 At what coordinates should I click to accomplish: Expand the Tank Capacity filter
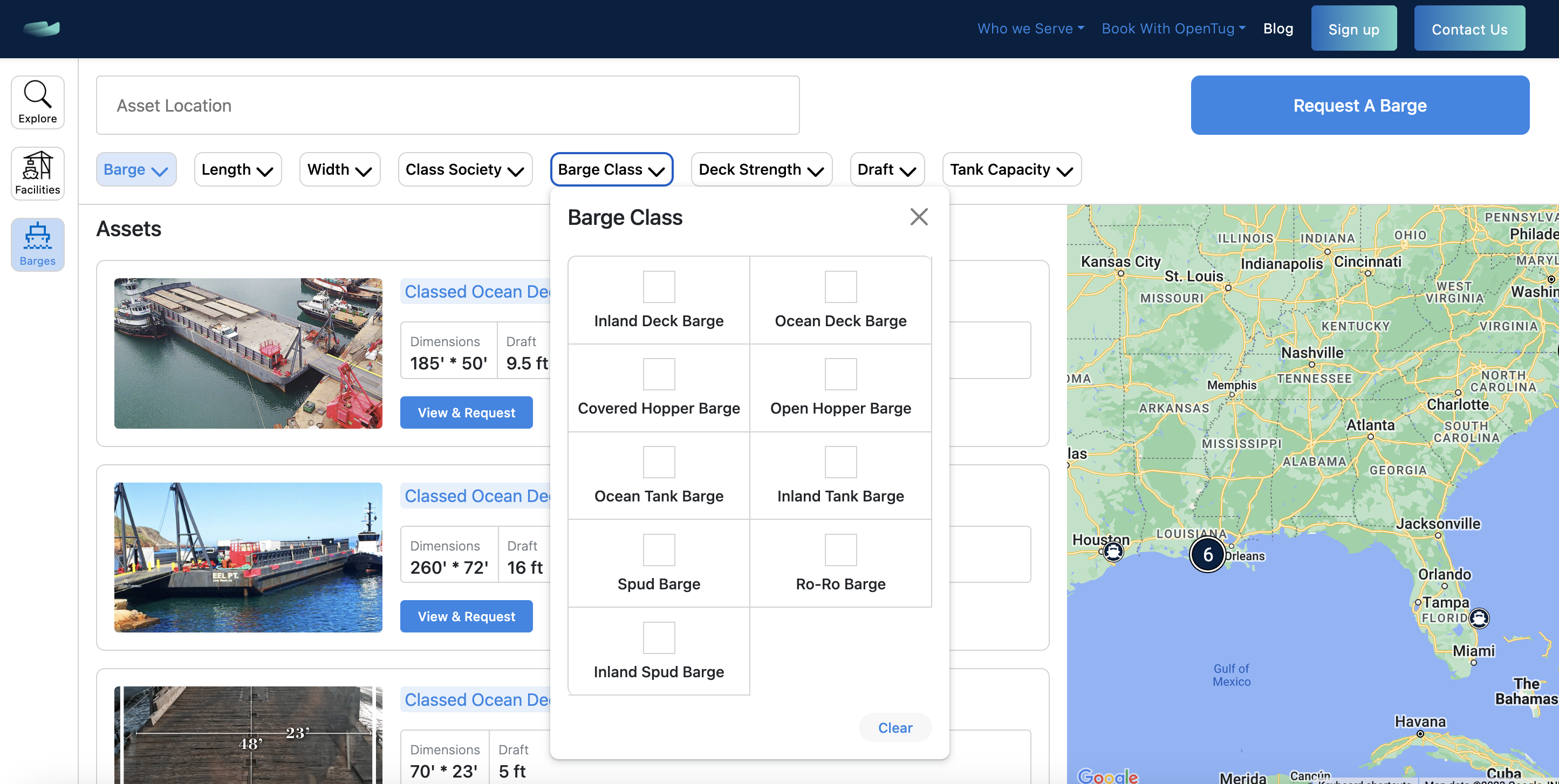pyautogui.click(x=1011, y=169)
